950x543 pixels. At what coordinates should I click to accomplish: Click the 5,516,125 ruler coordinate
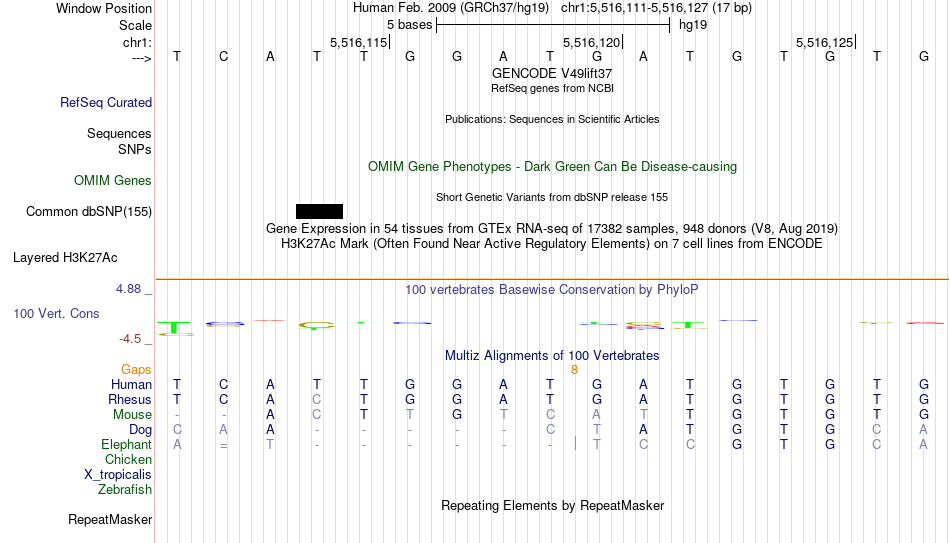[824, 42]
